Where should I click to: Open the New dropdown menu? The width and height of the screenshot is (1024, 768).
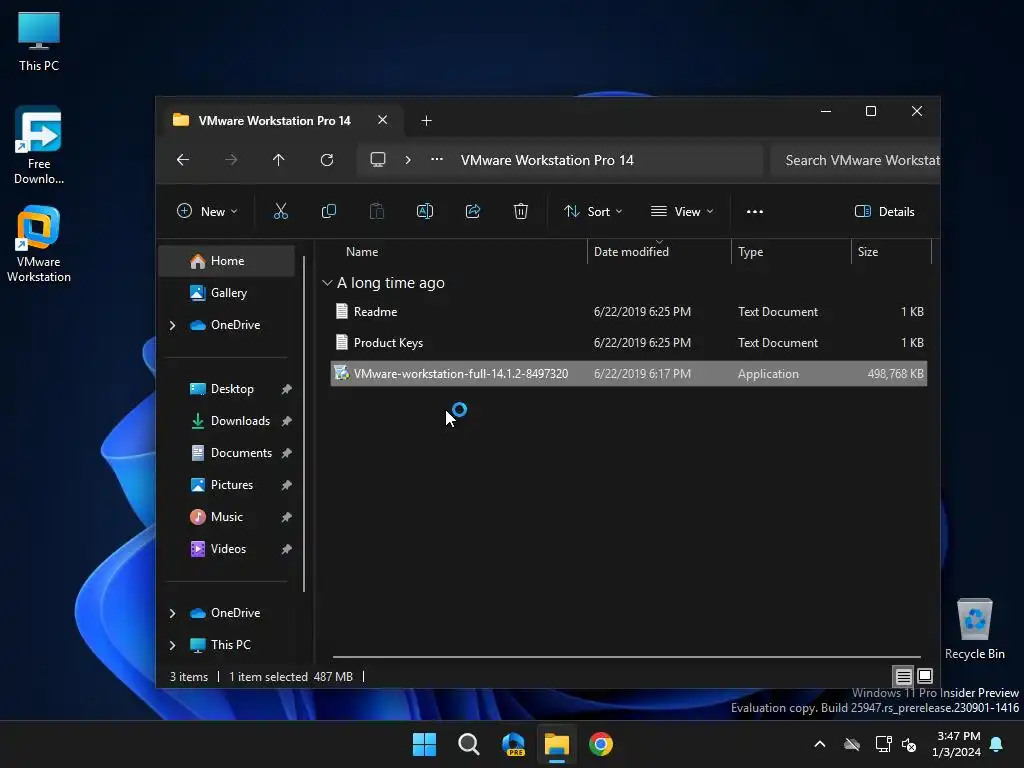pos(207,212)
